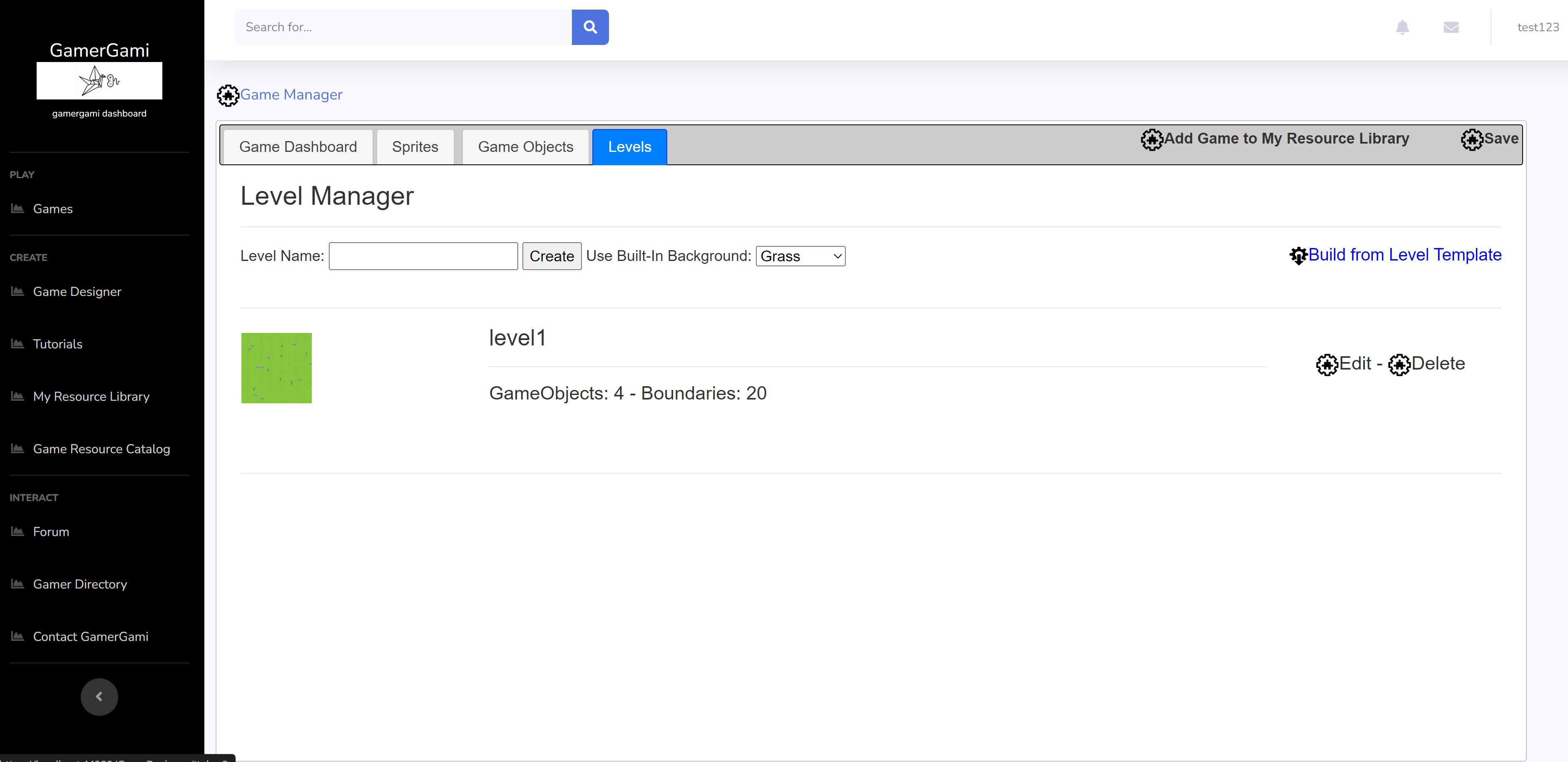Screen dimensions: 1568x762
Task: Open My Resource Library in sidebar
Action: [x=91, y=396]
